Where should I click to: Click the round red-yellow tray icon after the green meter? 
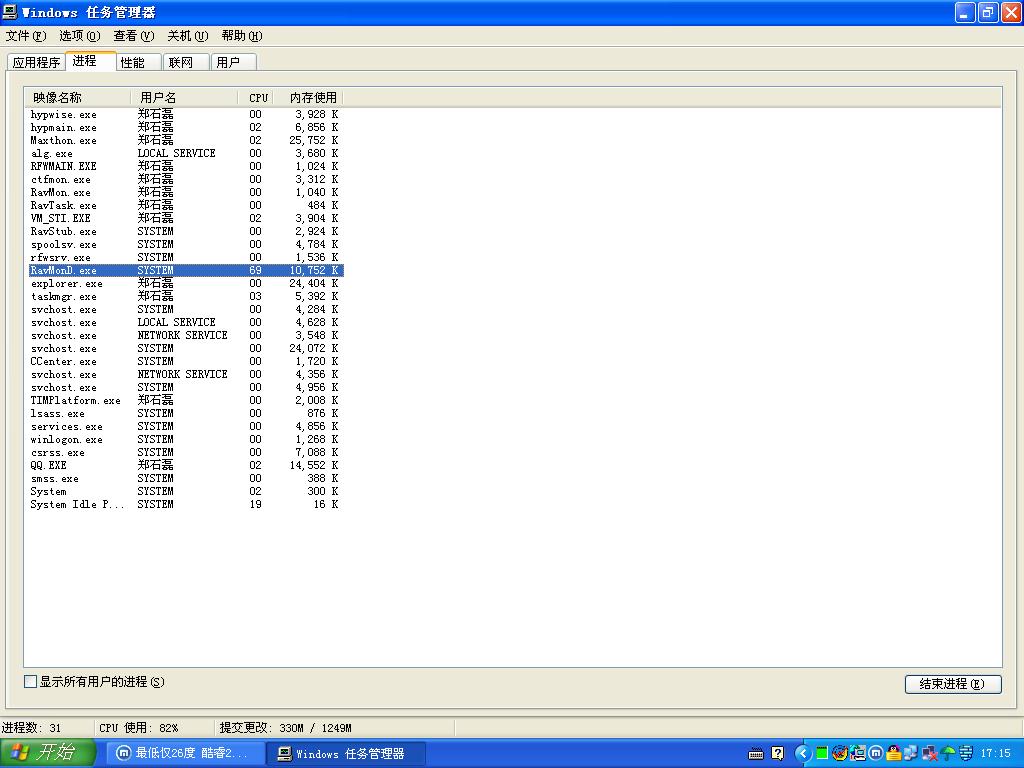coord(840,753)
